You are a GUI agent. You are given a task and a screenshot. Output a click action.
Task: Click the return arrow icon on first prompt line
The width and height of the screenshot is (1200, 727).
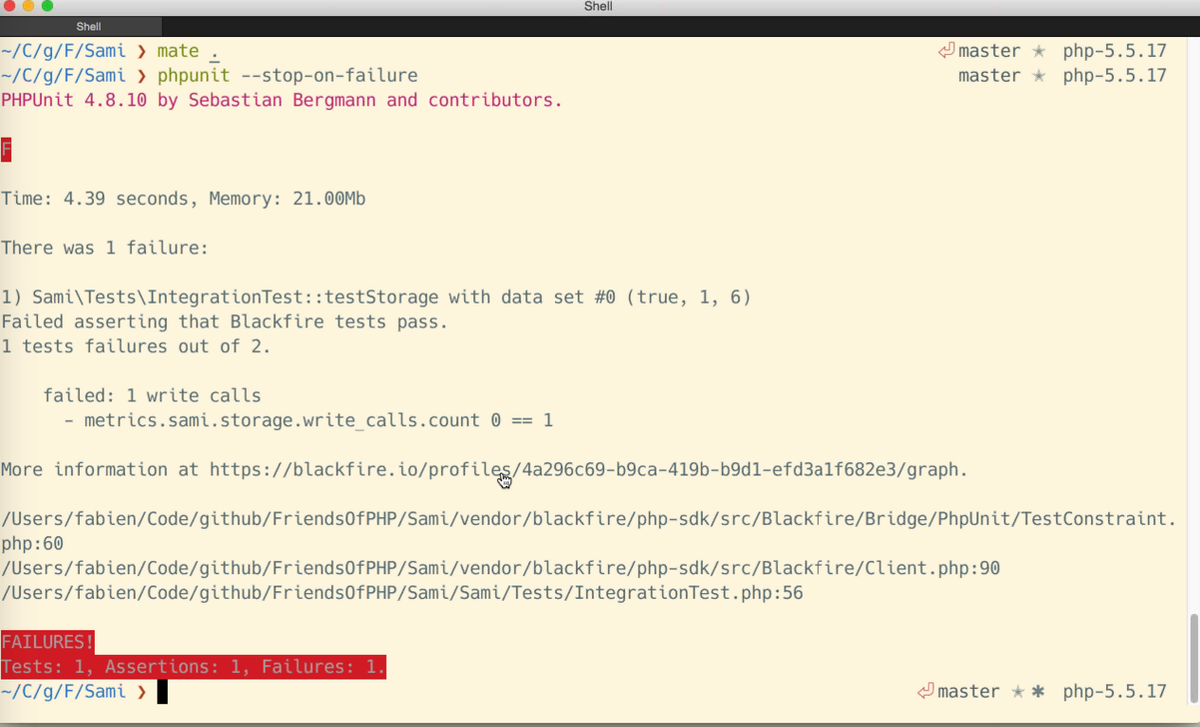click(945, 51)
